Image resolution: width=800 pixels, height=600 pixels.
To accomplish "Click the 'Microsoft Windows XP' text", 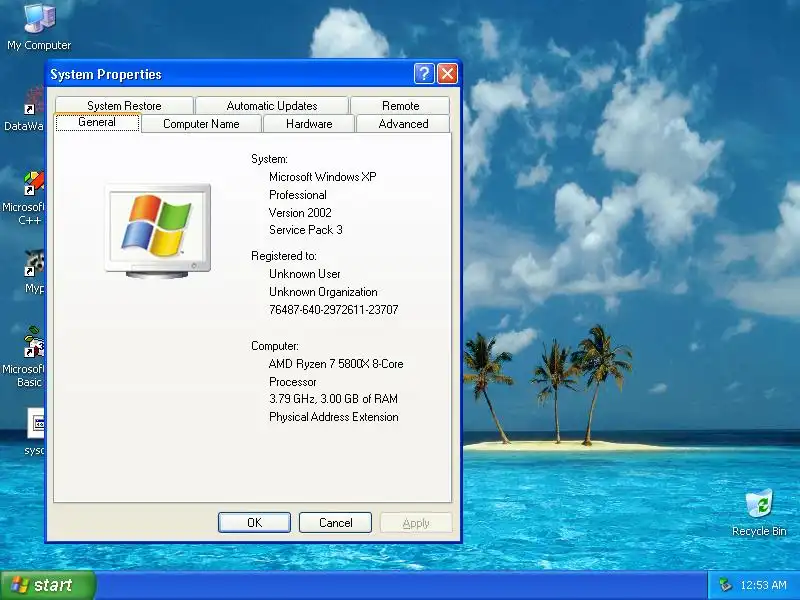I will pos(322,177).
